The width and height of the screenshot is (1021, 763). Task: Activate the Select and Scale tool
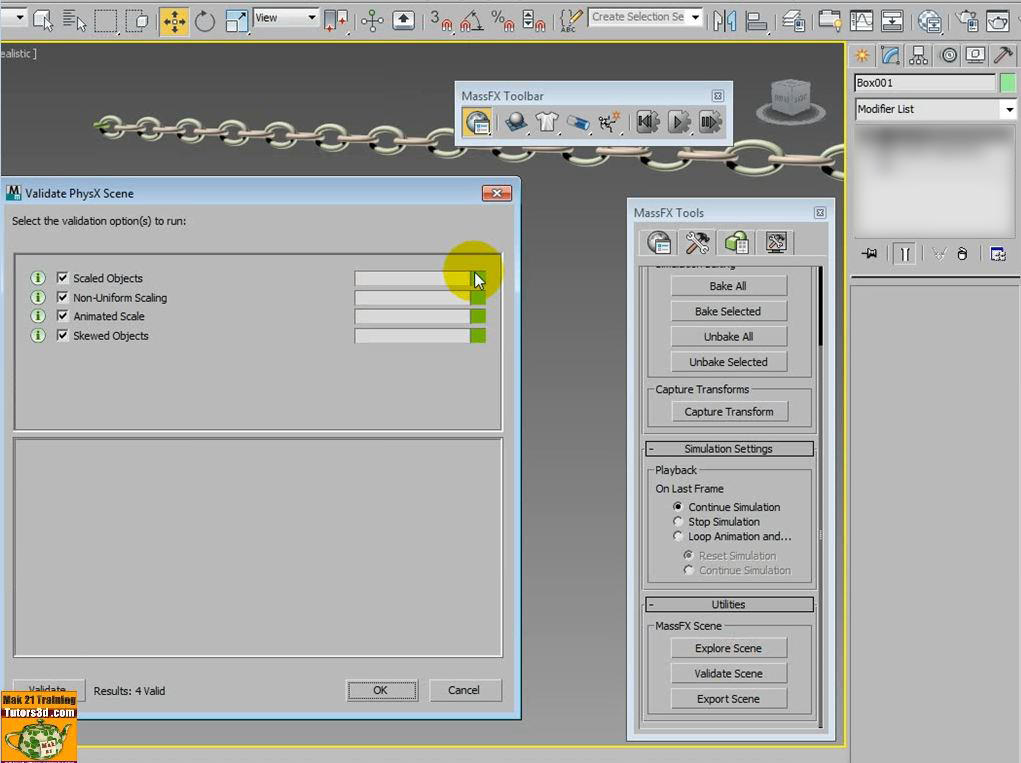tap(236, 20)
